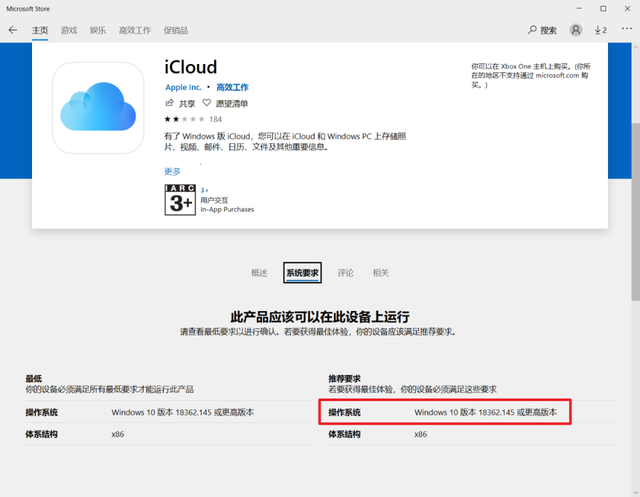The height and width of the screenshot is (497, 640).
Task: Open the downloads indicator showing 2
Action: [600, 30]
